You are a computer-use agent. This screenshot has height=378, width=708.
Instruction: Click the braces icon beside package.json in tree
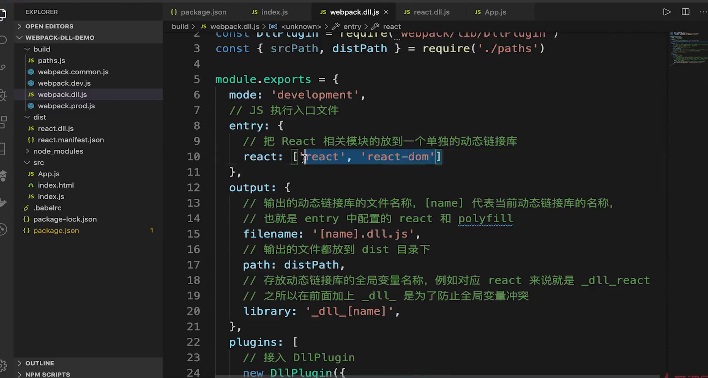click(26, 230)
